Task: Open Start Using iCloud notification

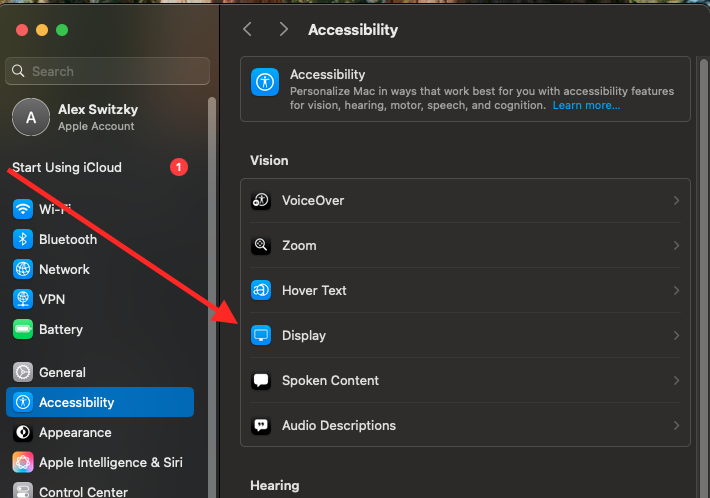Action: (68, 167)
